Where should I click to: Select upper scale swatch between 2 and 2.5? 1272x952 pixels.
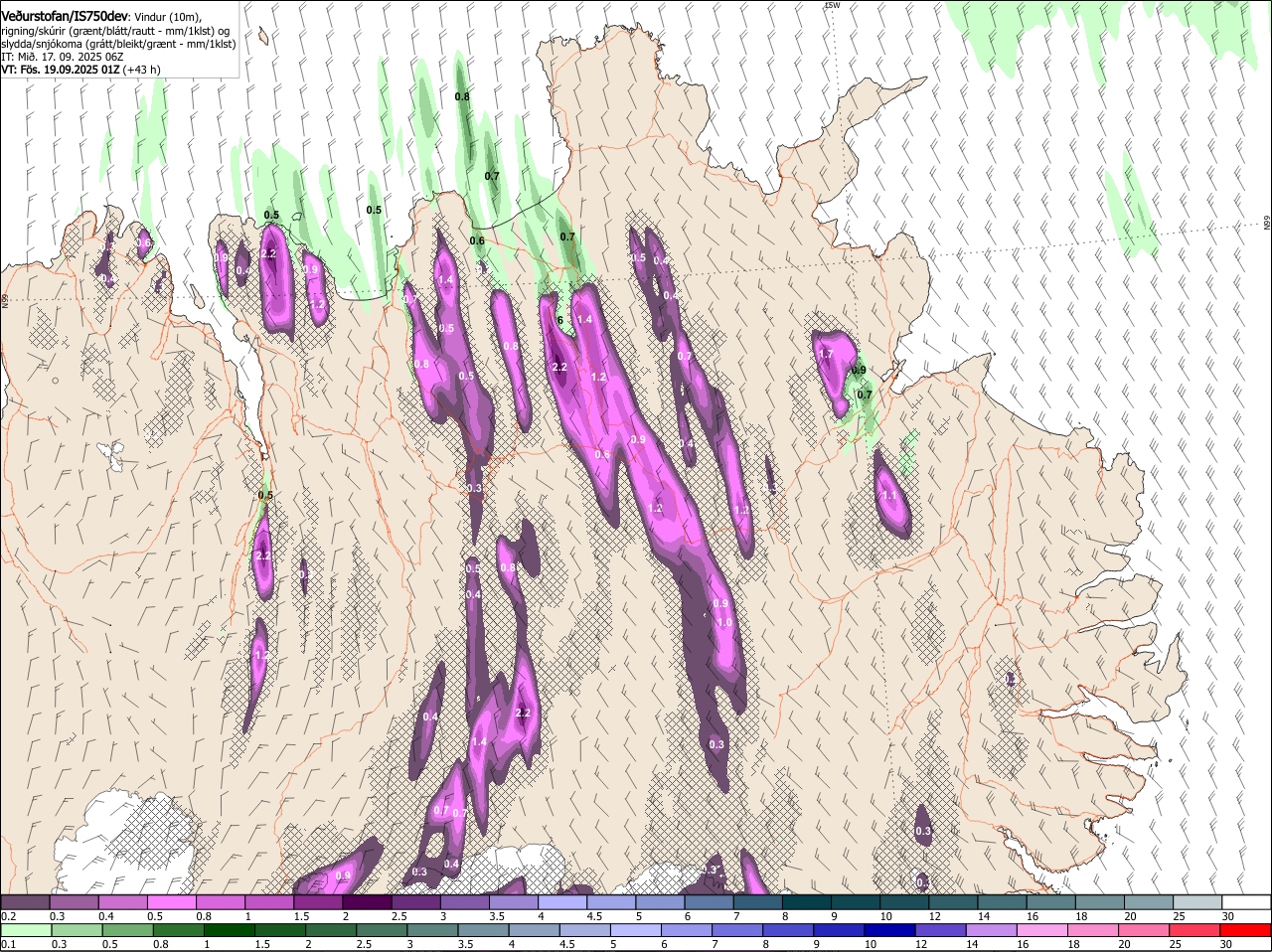[367, 902]
